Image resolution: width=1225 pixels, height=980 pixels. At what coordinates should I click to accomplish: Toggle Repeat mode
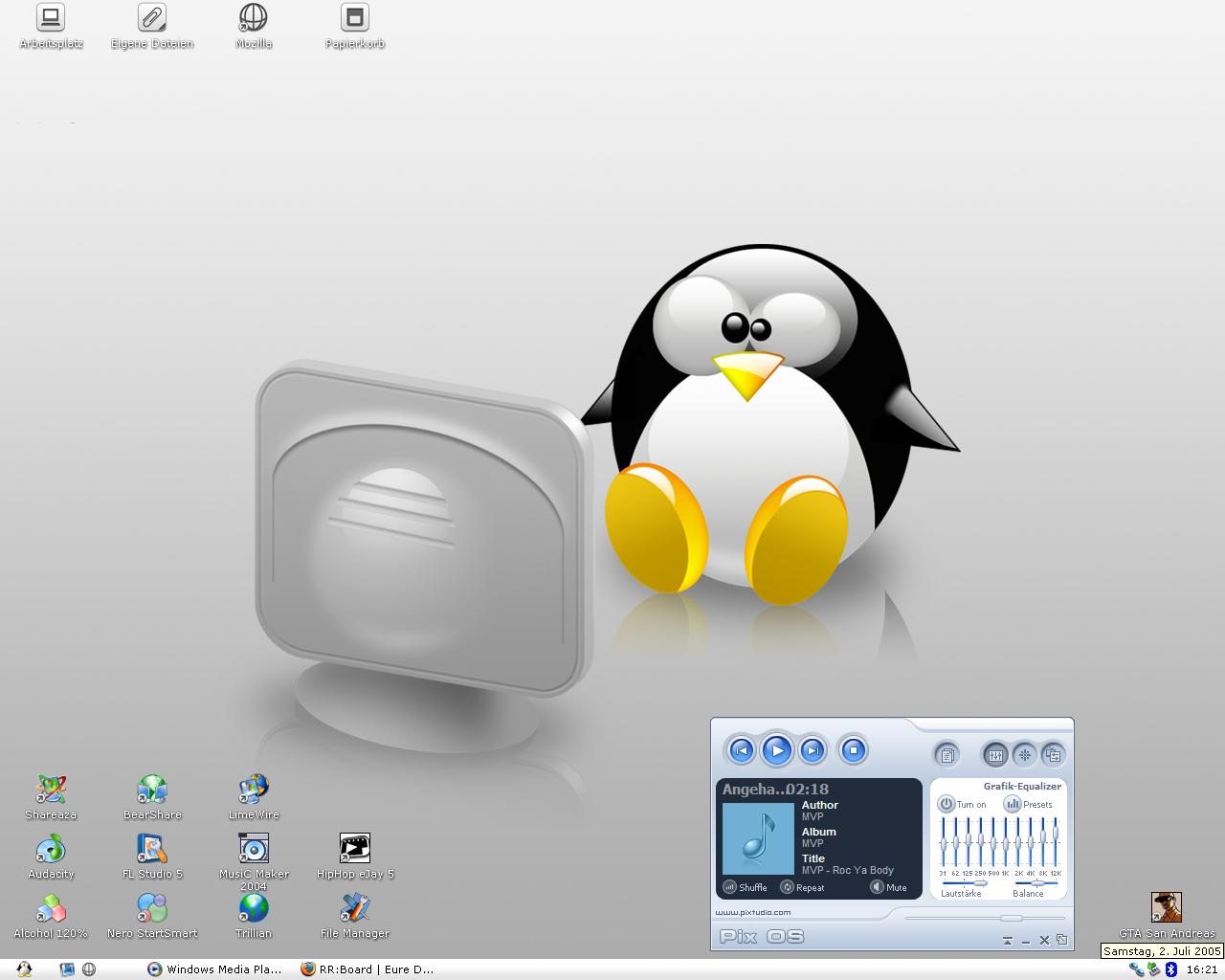click(803, 887)
